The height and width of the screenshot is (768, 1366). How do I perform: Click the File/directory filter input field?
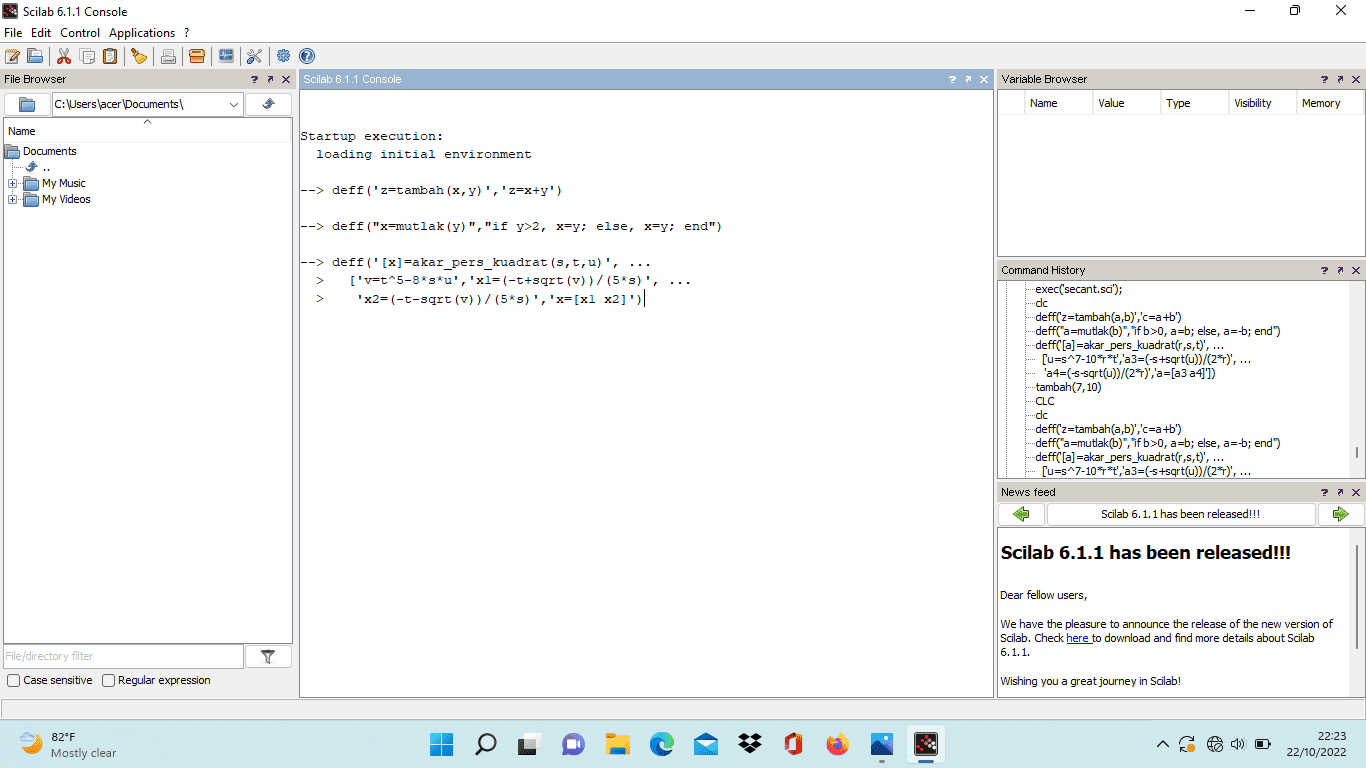[123, 656]
